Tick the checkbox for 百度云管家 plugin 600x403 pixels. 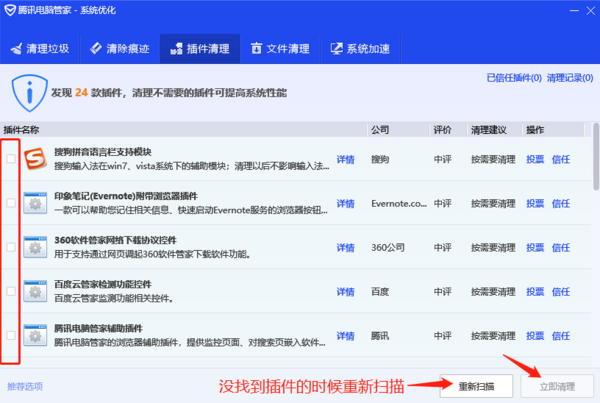click(x=11, y=291)
